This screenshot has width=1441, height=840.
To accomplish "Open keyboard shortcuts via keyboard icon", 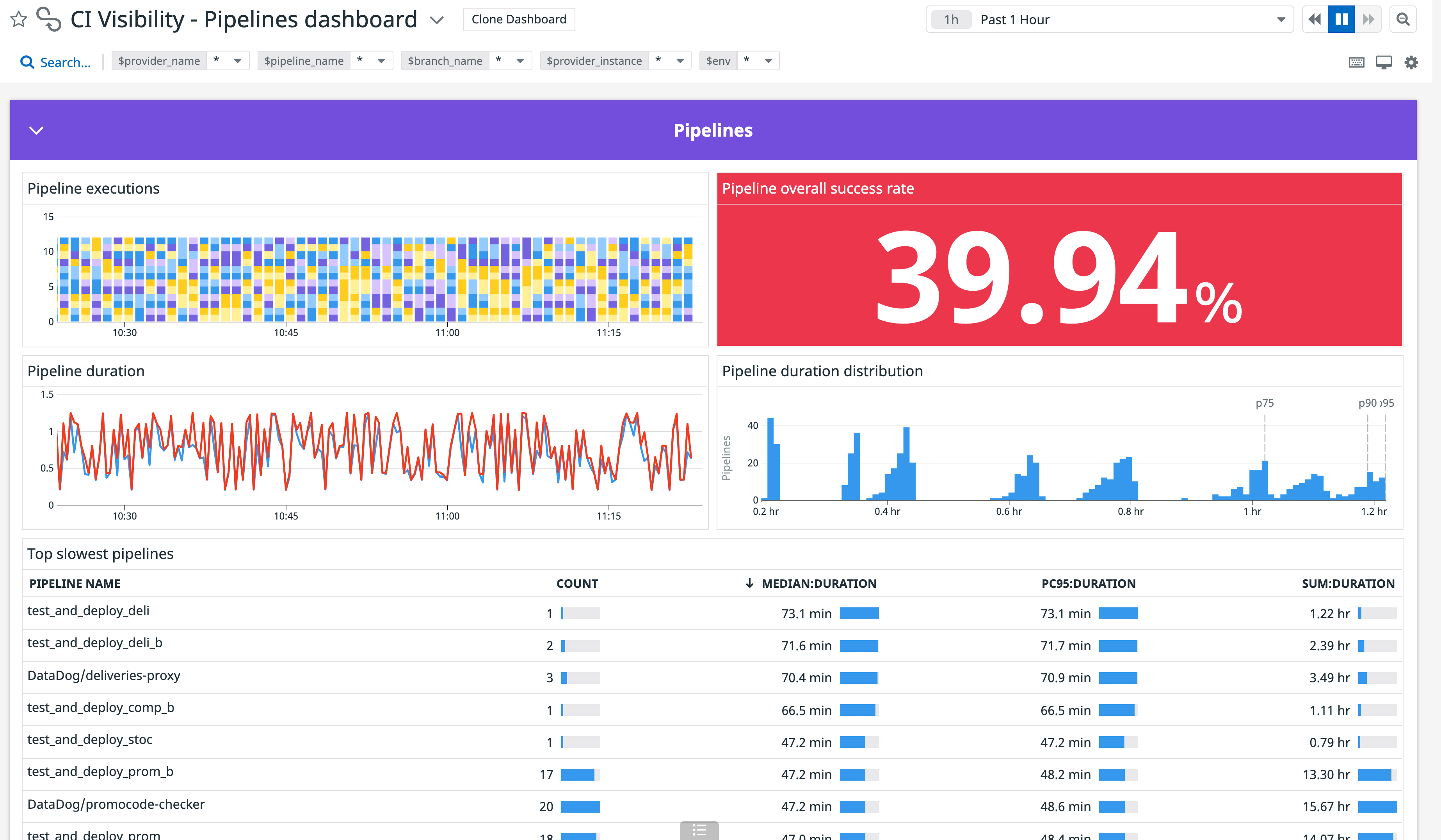I will tap(1357, 62).
